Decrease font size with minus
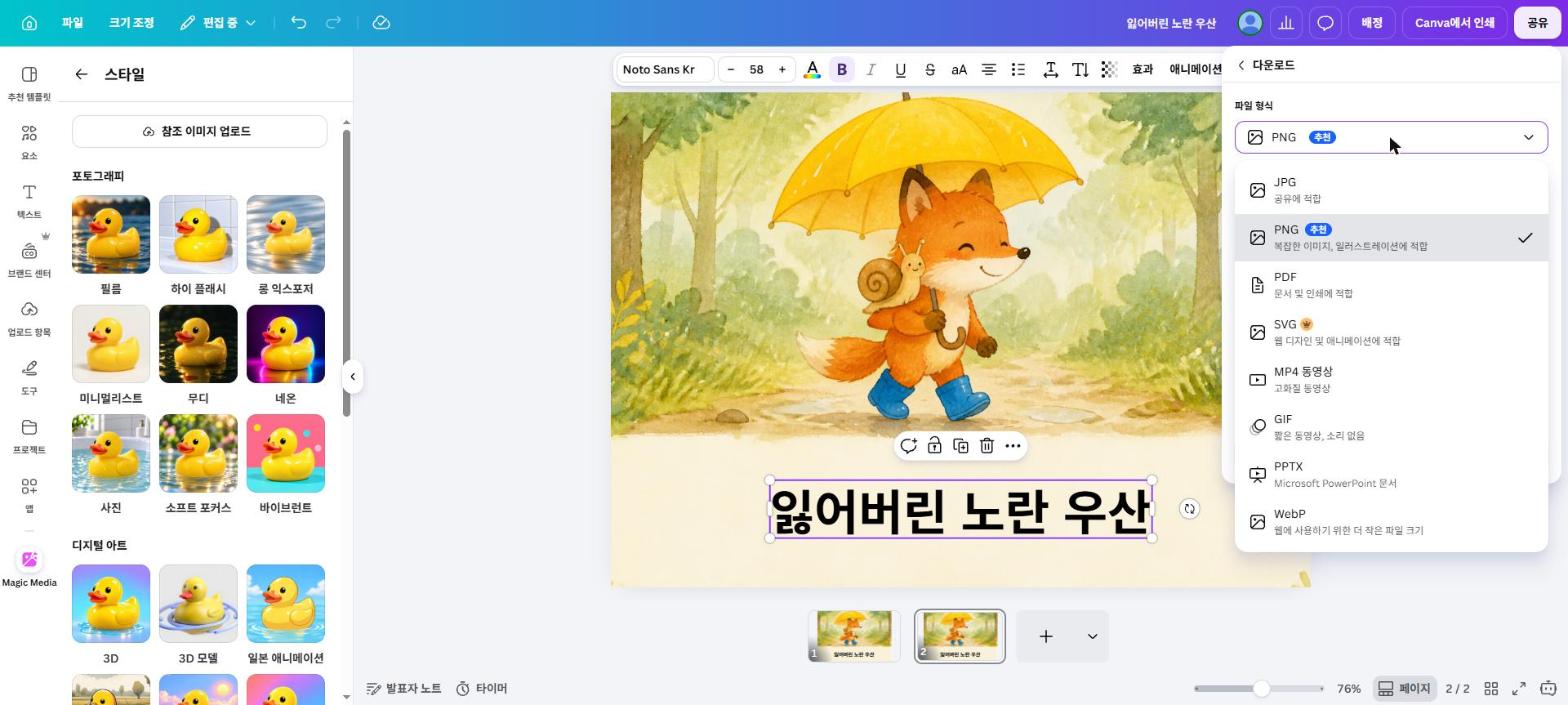 [x=731, y=69]
